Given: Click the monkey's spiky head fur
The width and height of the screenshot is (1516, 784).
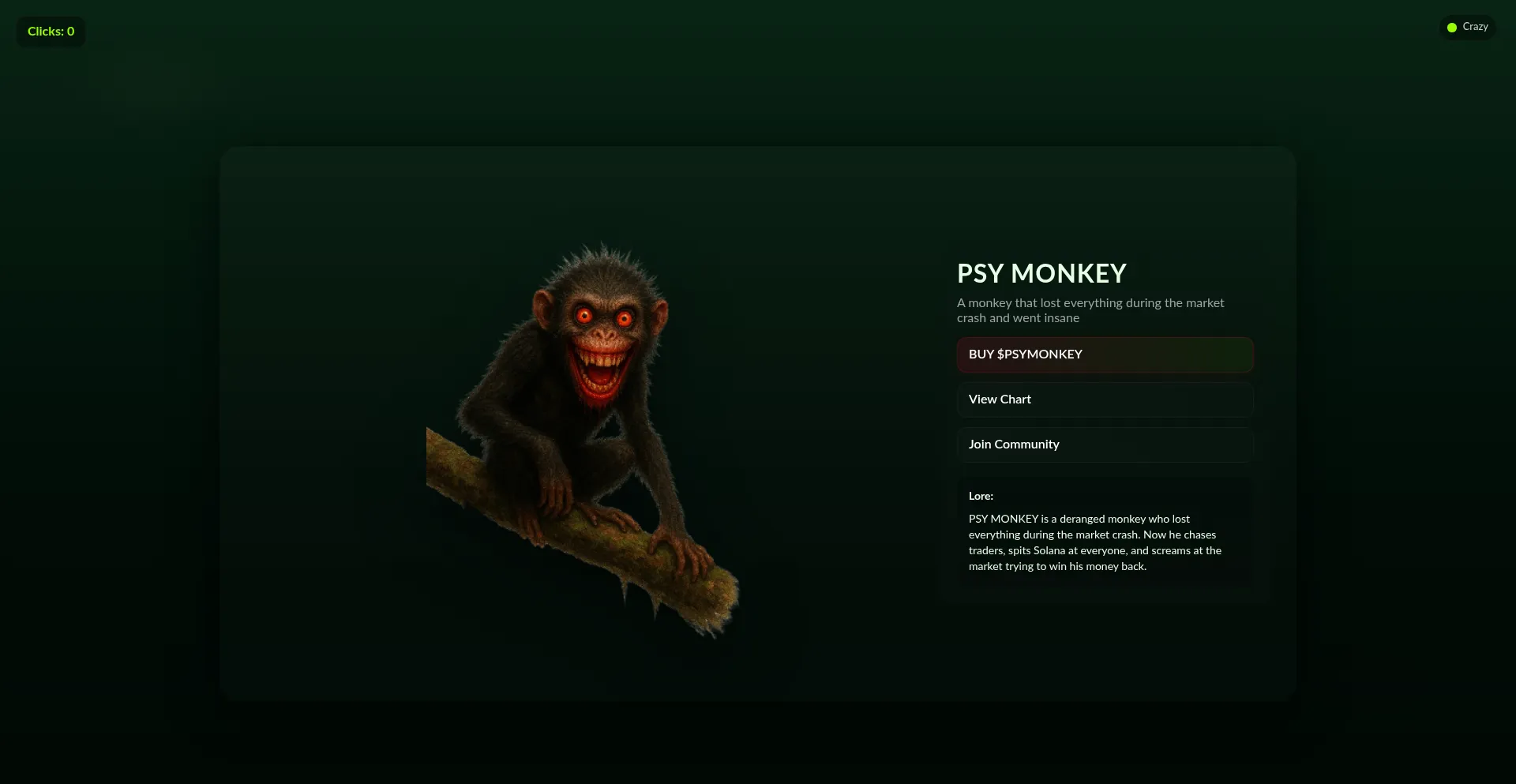Looking at the screenshot, I should [x=604, y=264].
